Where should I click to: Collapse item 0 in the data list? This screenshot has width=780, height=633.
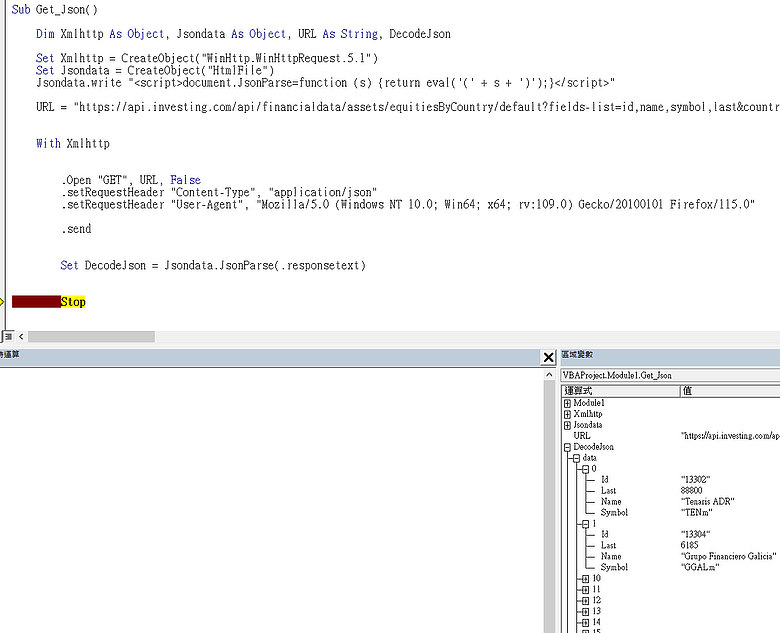(585, 469)
